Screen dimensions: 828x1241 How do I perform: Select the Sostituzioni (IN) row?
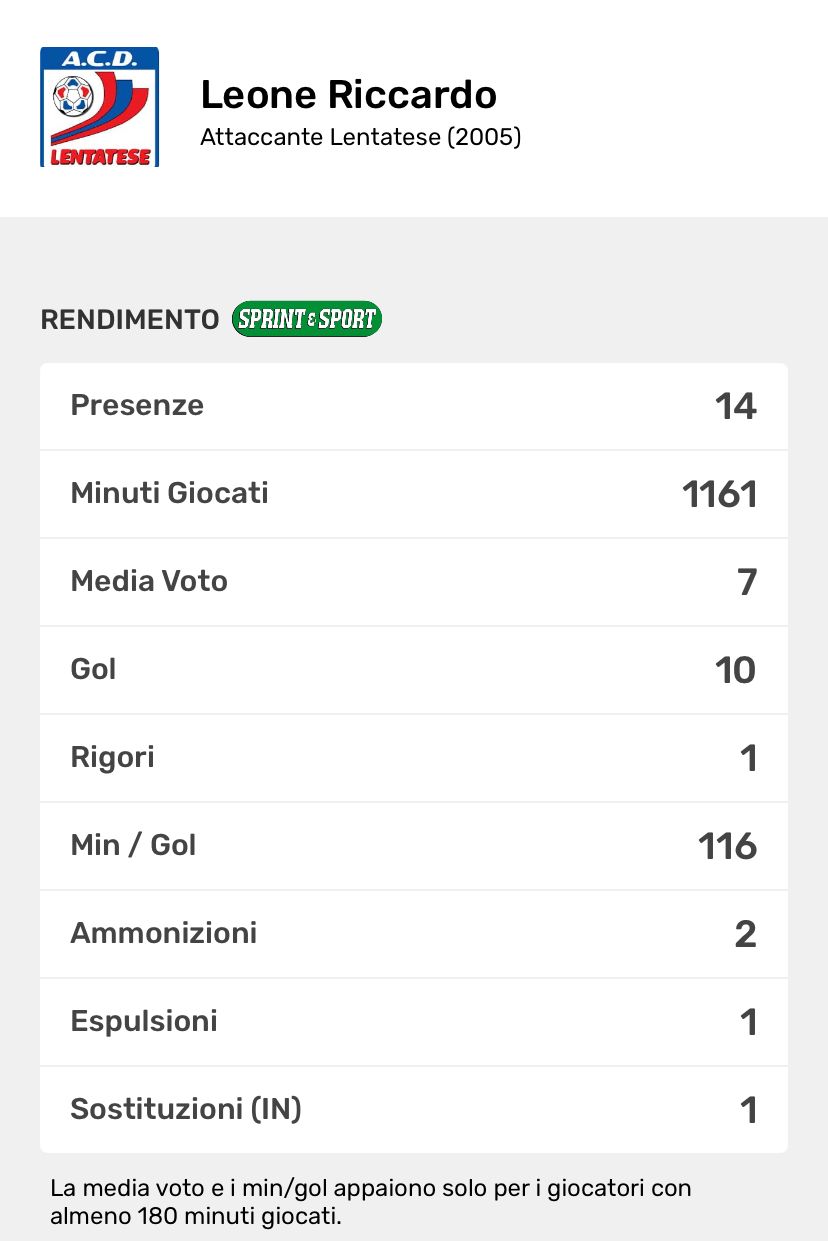(x=414, y=1110)
